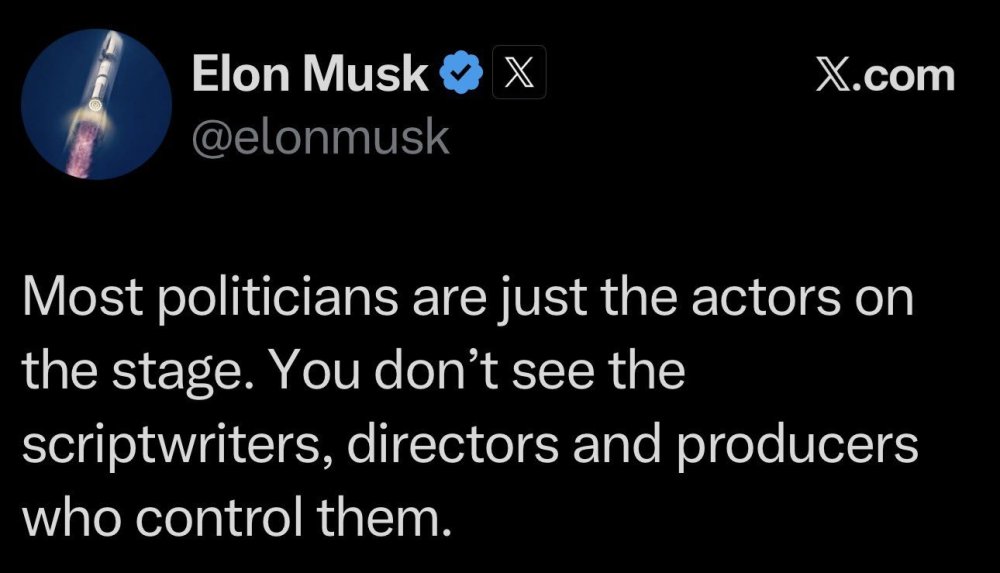Click the word "who" in last line
The image size is (1000, 573).
[x=62, y=518]
